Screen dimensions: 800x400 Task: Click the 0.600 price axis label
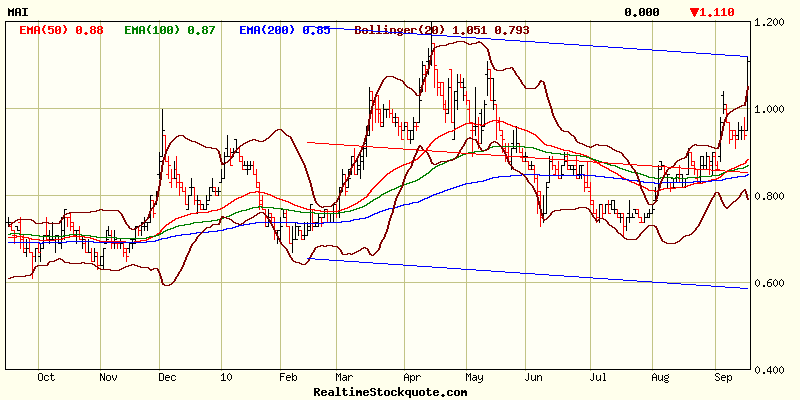[770, 283]
